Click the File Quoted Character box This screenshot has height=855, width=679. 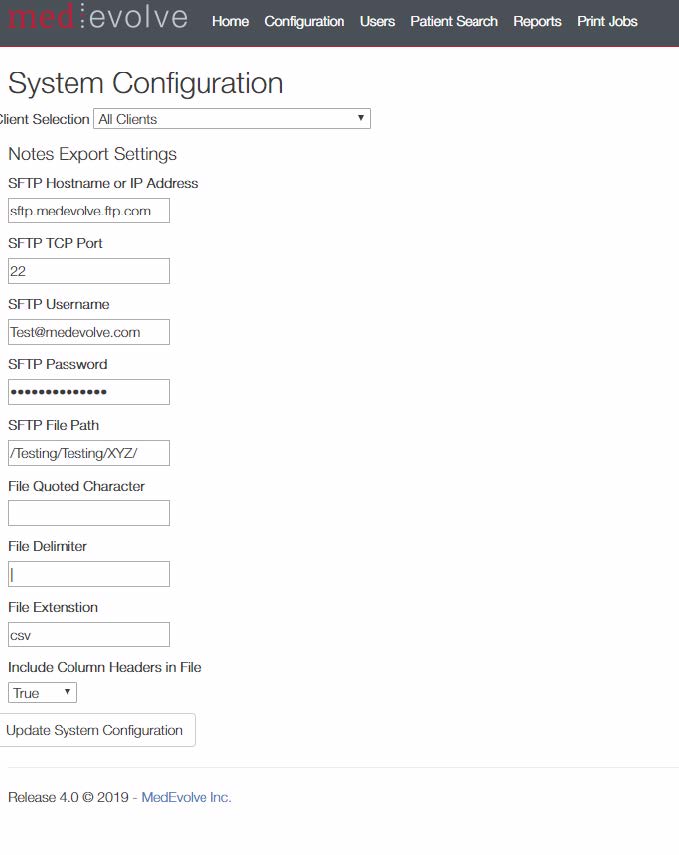[89, 513]
